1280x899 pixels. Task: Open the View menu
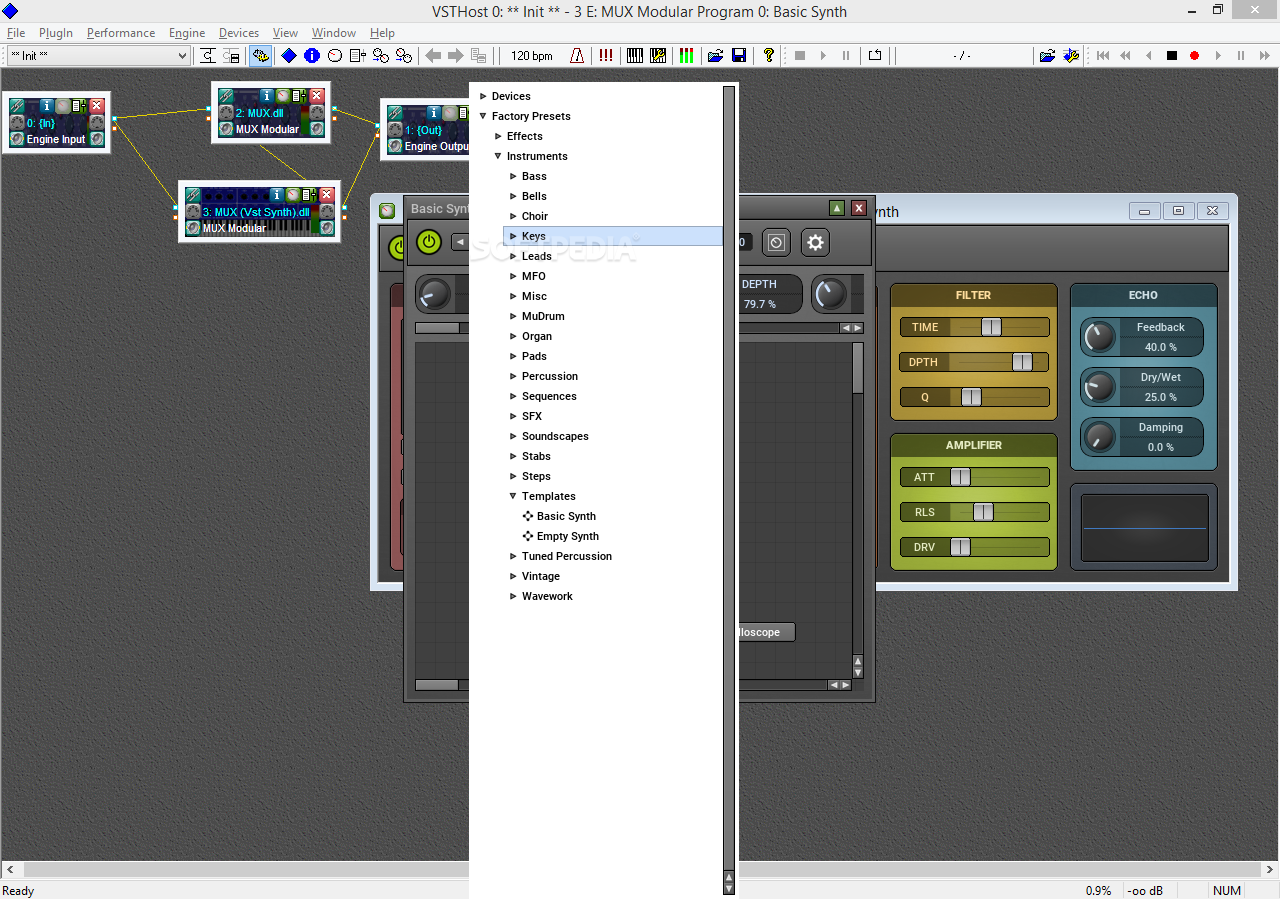point(285,33)
